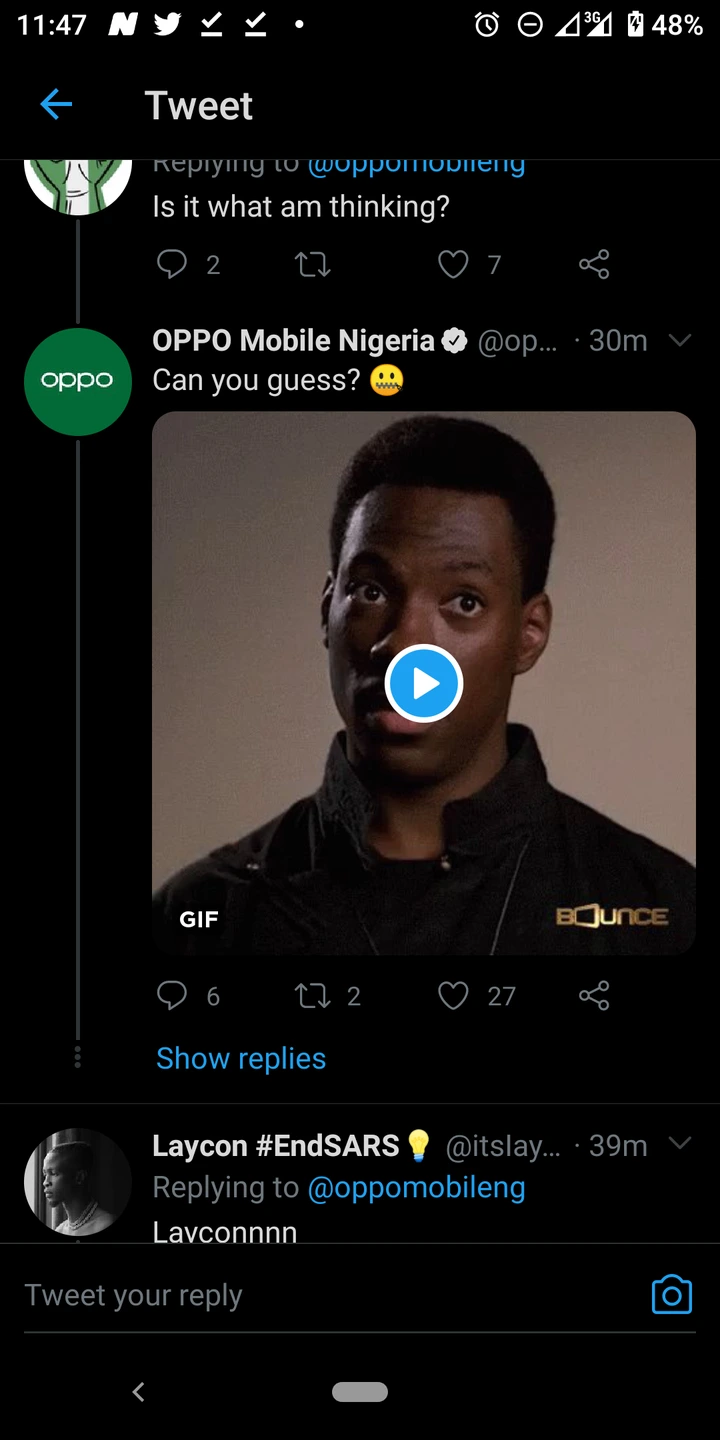720x1440 pixels.
Task: Share OPPO Mobile Nigeria's GIF tweet
Action: (594, 995)
